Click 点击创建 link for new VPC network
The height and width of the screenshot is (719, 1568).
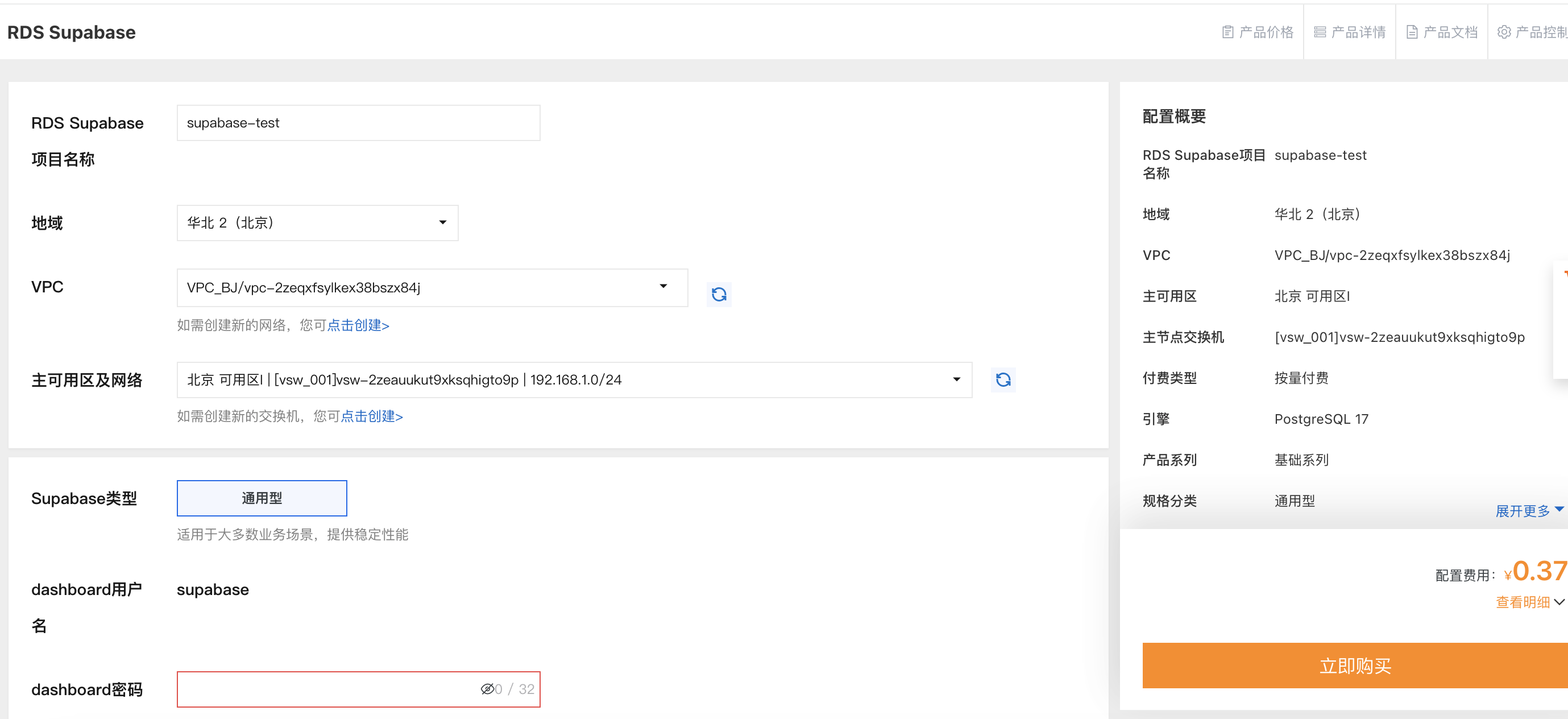(358, 326)
